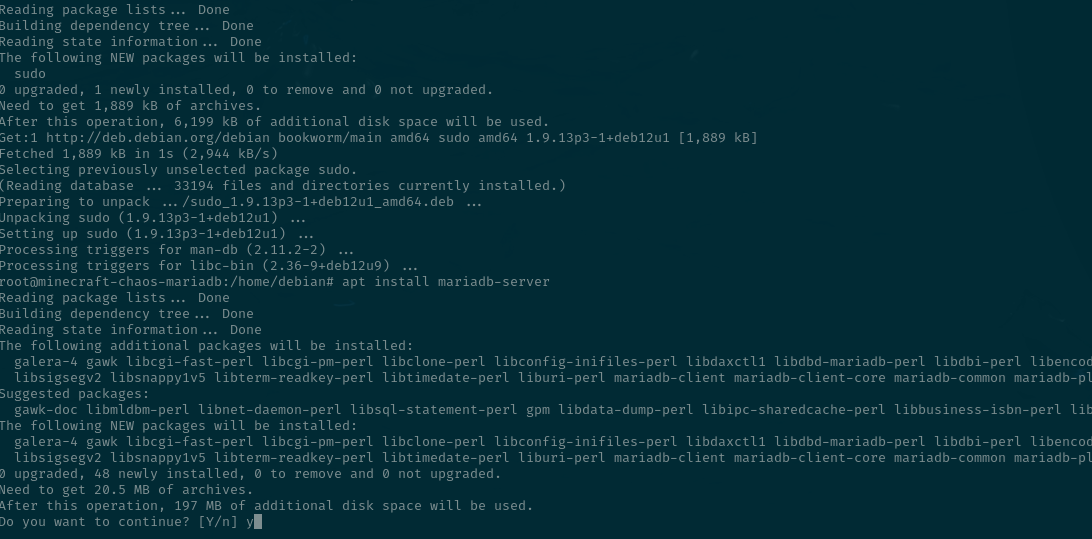The height and width of the screenshot is (539, 1092).
Task: Click the typed 'apt install mariadb-server' command
Action: [446, 282]
